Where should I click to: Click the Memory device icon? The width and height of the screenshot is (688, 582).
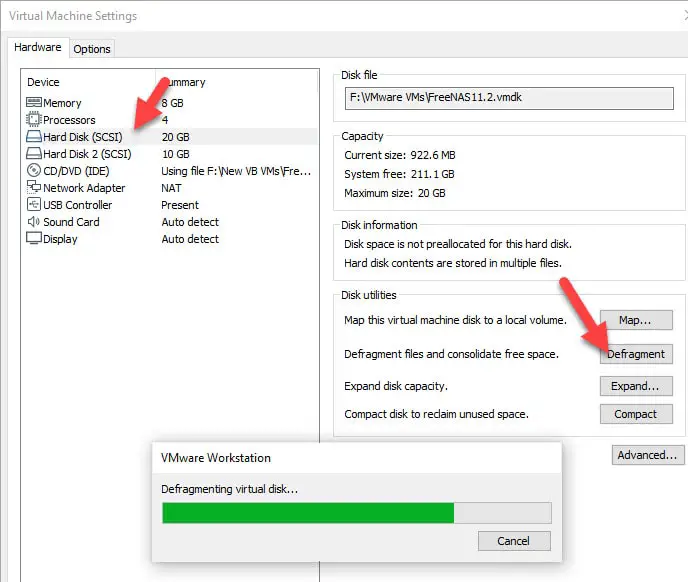(x=34, y=103)
